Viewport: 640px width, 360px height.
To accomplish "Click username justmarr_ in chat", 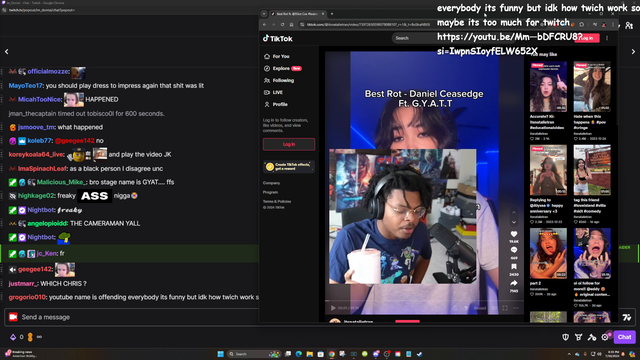I will pyautogui.click(x=23, y=284).
